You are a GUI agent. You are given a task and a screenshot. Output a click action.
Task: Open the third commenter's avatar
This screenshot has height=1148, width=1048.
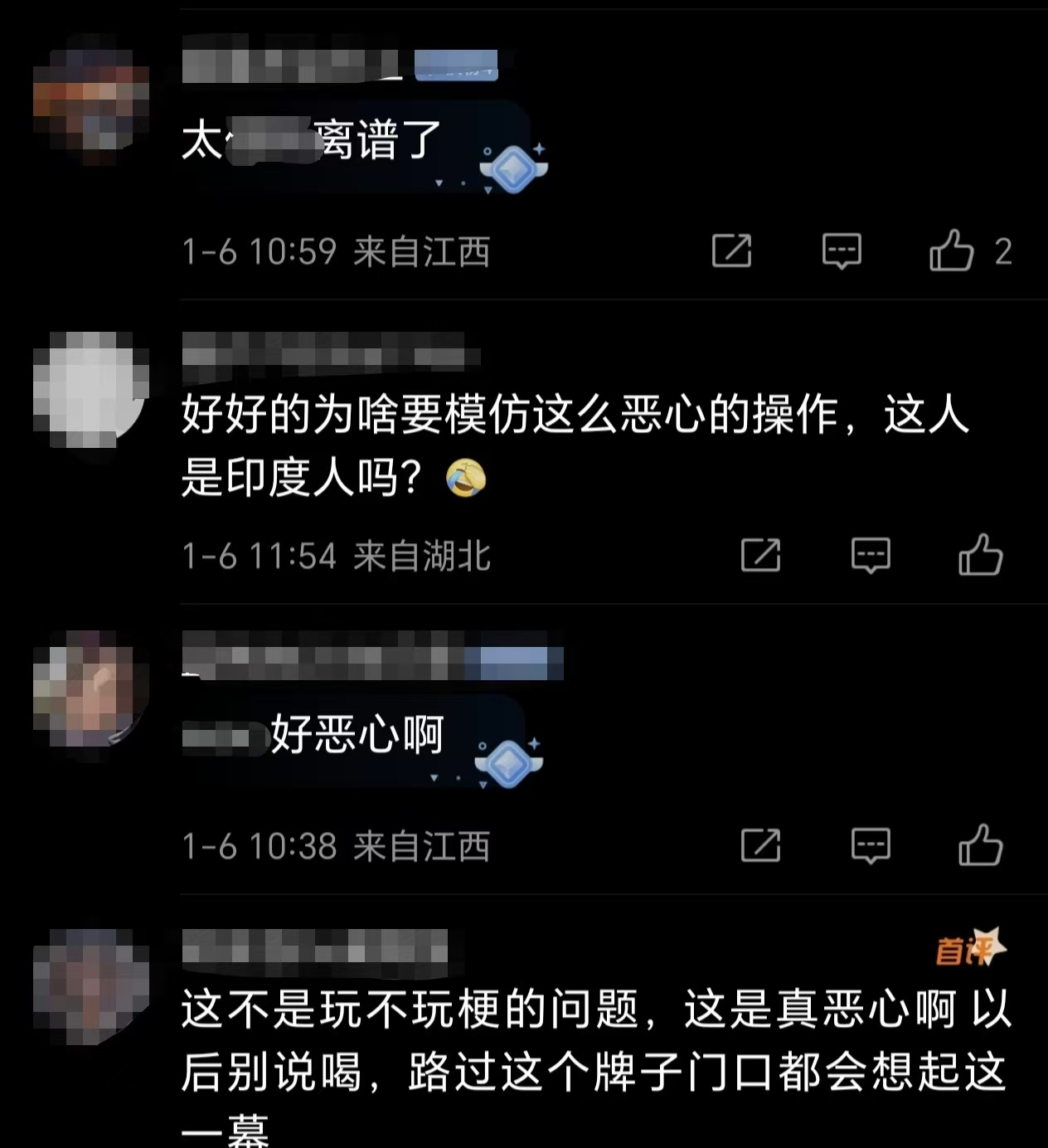pos(91,688)
